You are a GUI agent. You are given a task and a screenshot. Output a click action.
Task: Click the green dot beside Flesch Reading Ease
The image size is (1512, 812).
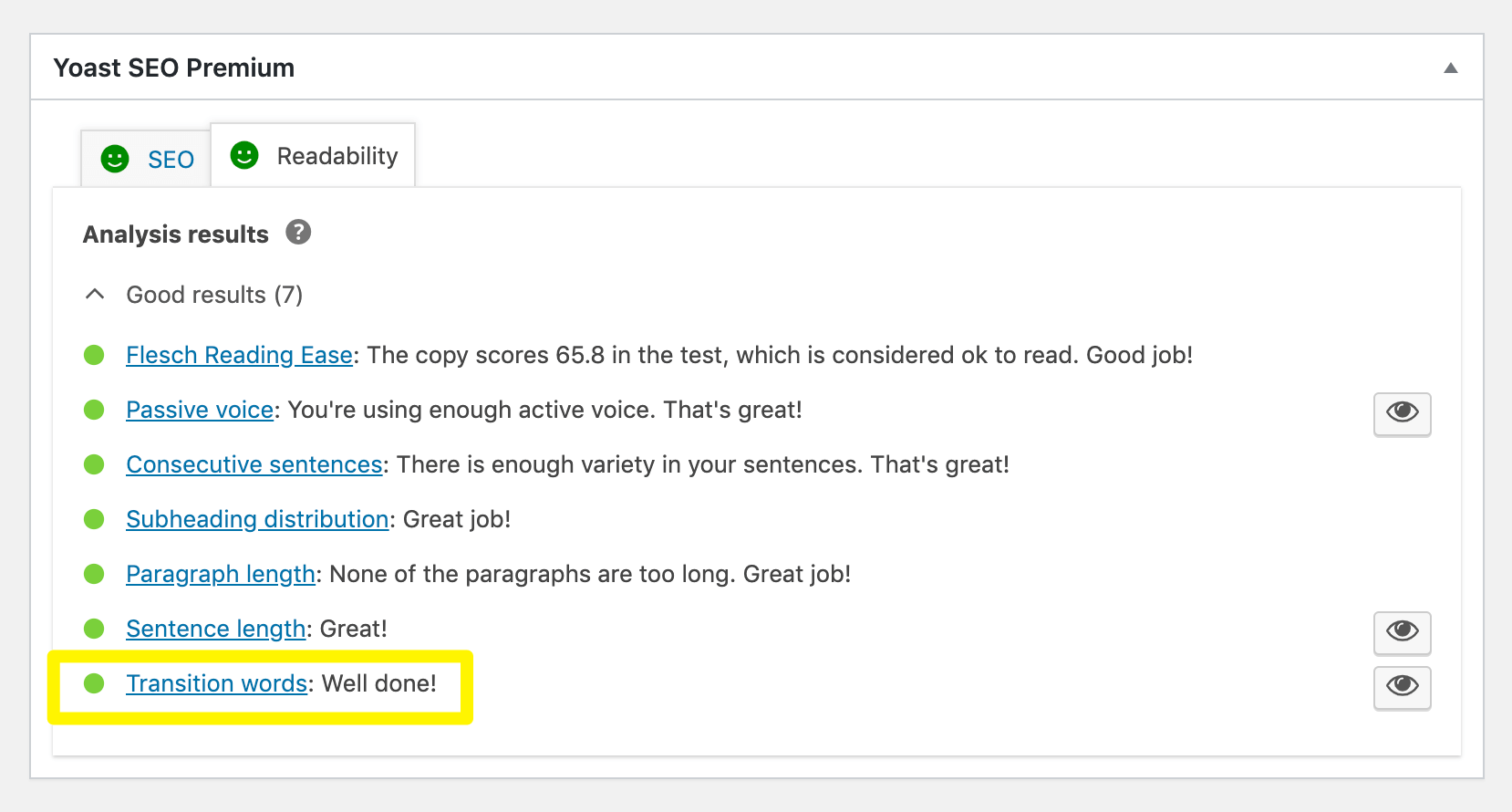click(94, 355)
